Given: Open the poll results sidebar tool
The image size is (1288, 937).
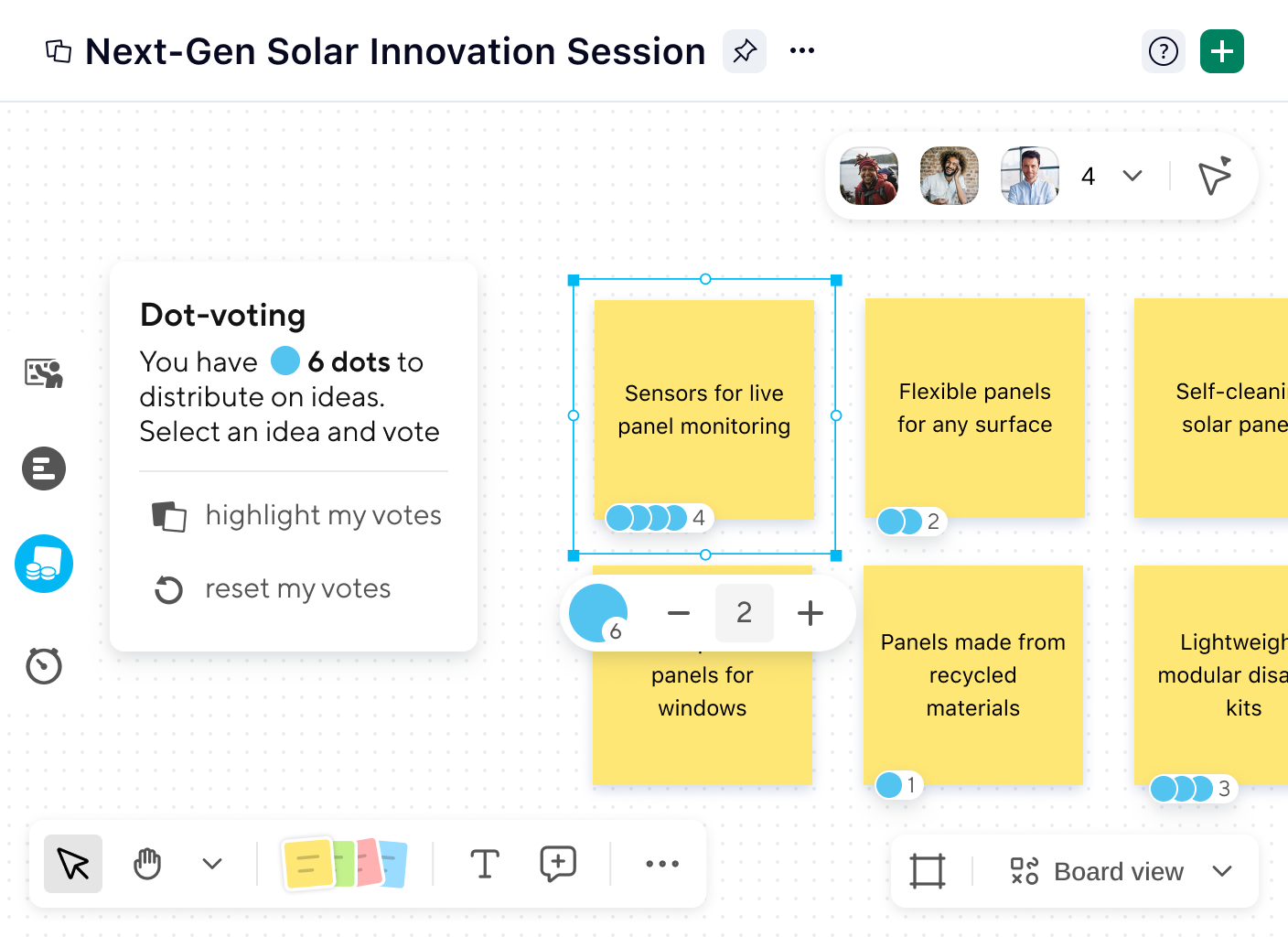Looking at the screenshot, I should coord(43,468).
